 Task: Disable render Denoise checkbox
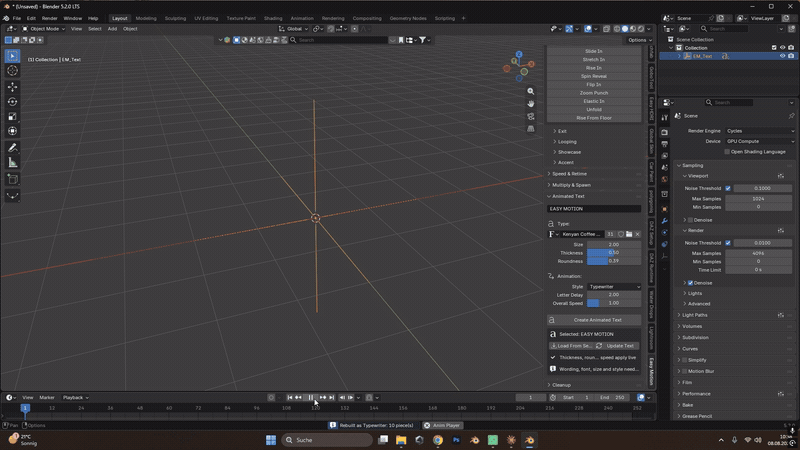point(690,283)
